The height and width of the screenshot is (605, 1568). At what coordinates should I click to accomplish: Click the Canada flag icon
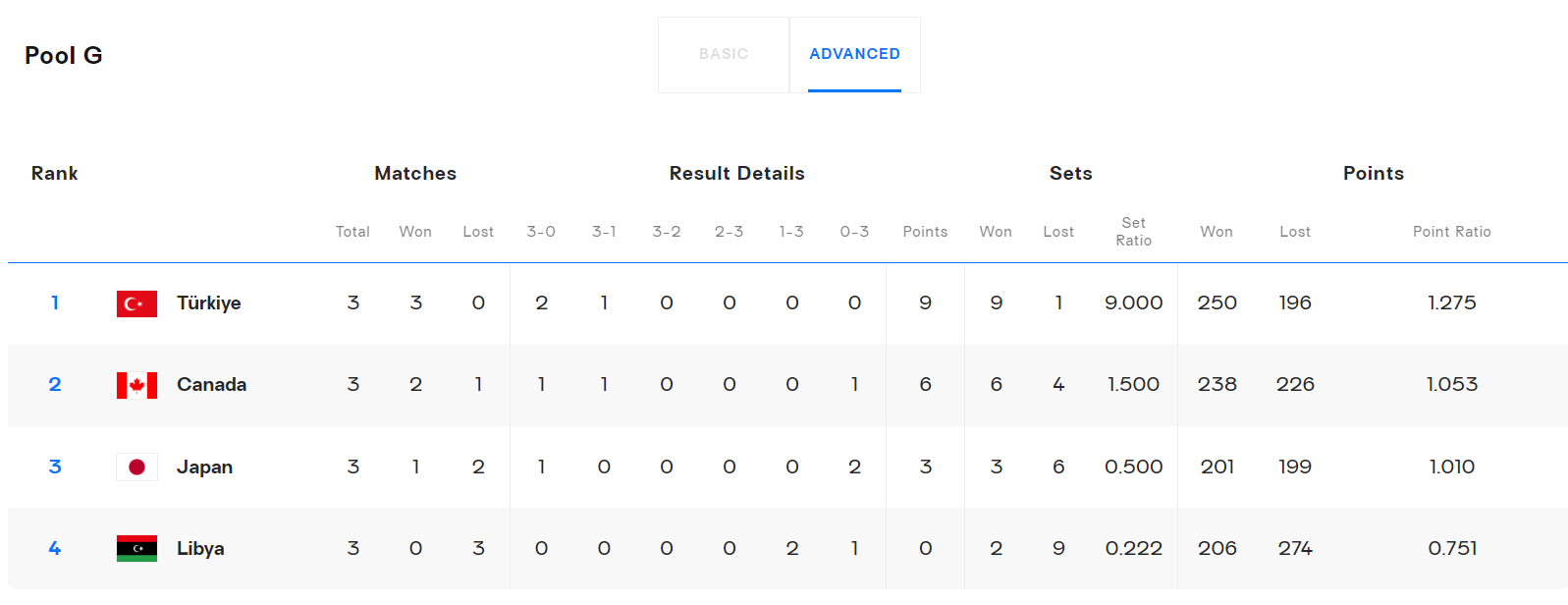tap(136, 385)
